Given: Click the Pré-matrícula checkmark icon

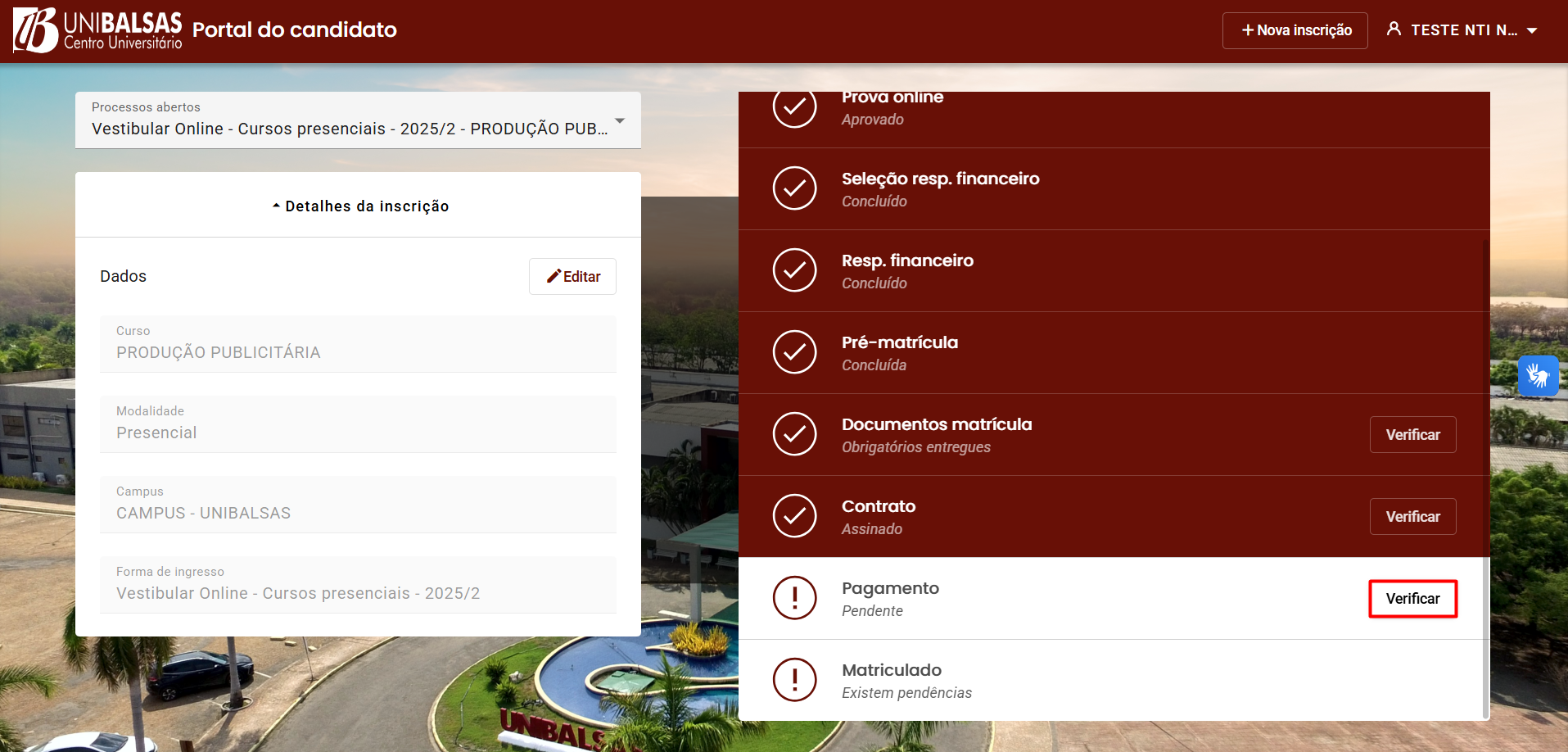Looking at the screenshot, I should [794, 352].
